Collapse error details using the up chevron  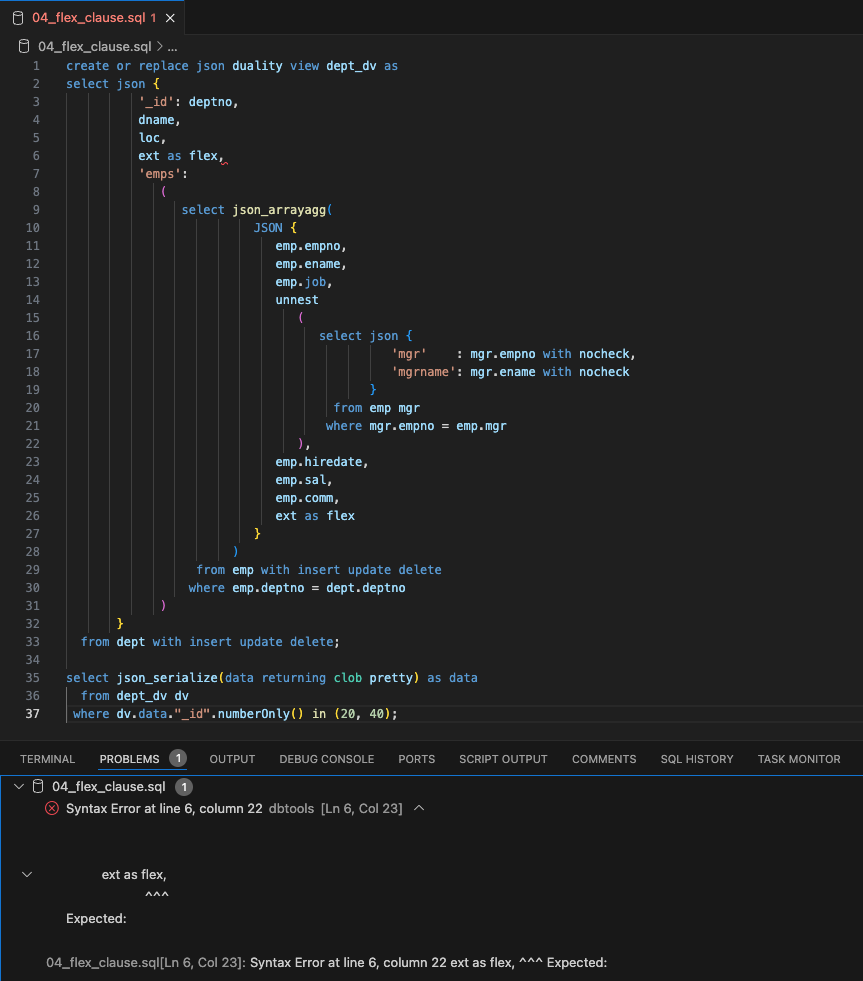419,808
